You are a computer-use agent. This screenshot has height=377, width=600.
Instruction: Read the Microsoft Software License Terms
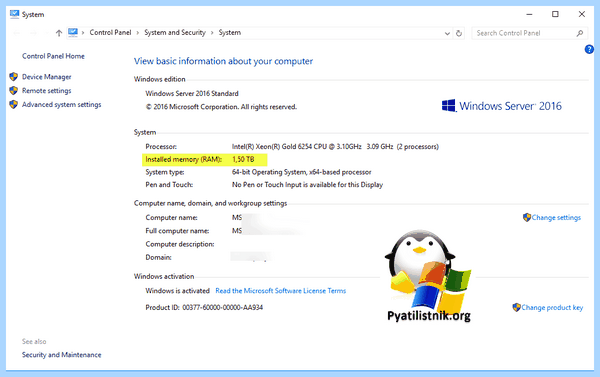click(280, 291)
